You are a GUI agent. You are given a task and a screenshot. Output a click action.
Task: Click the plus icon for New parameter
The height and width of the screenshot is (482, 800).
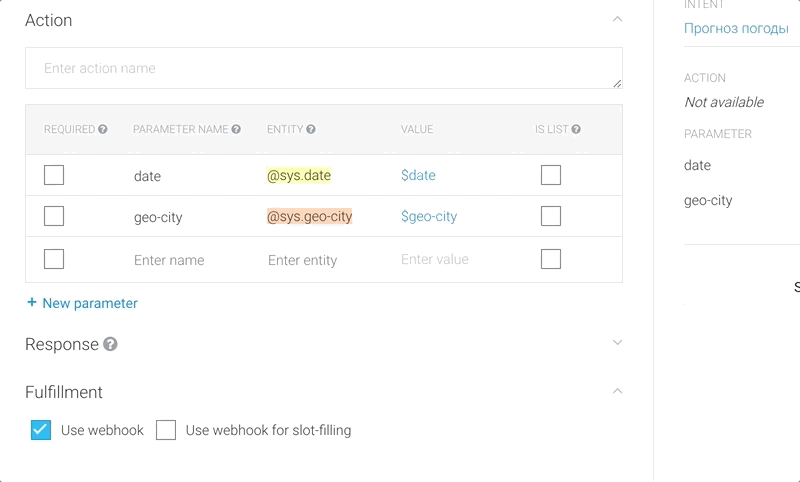pyautogui.click(x=32, y=302)
